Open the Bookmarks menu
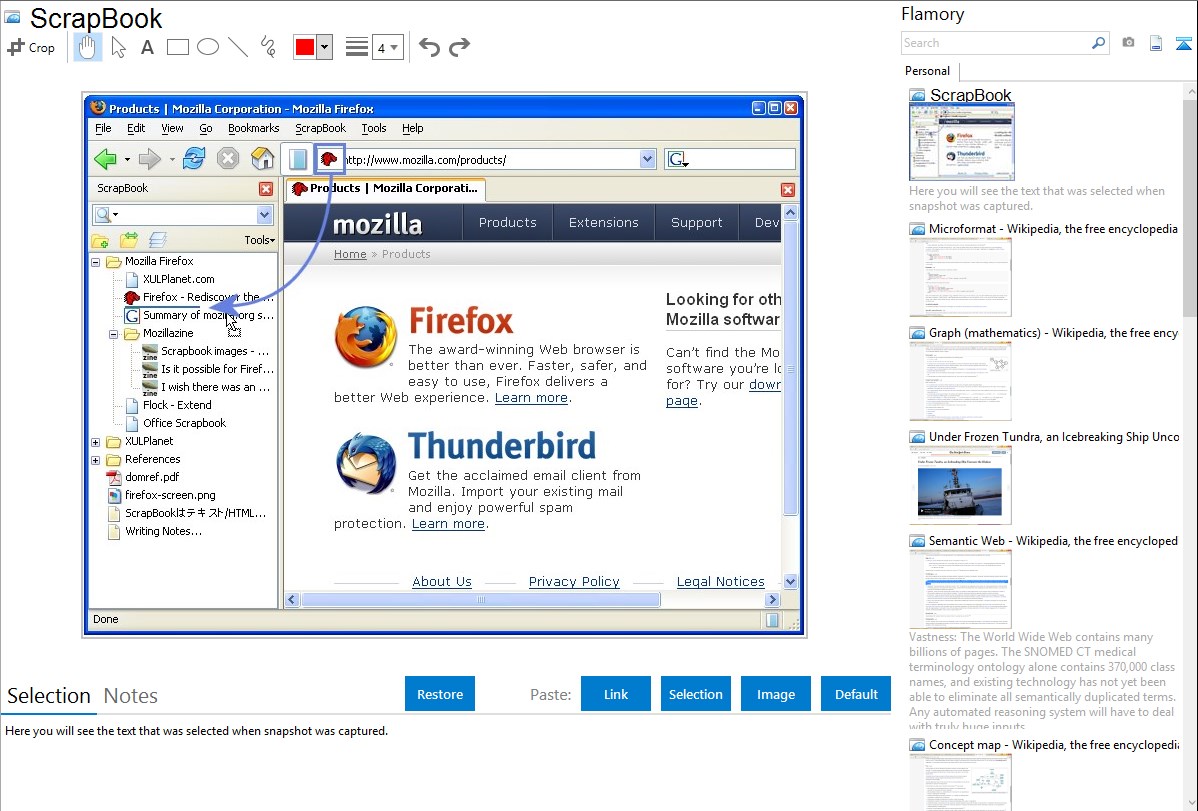This screenshot has height=811, width=1198. point(254,128)
